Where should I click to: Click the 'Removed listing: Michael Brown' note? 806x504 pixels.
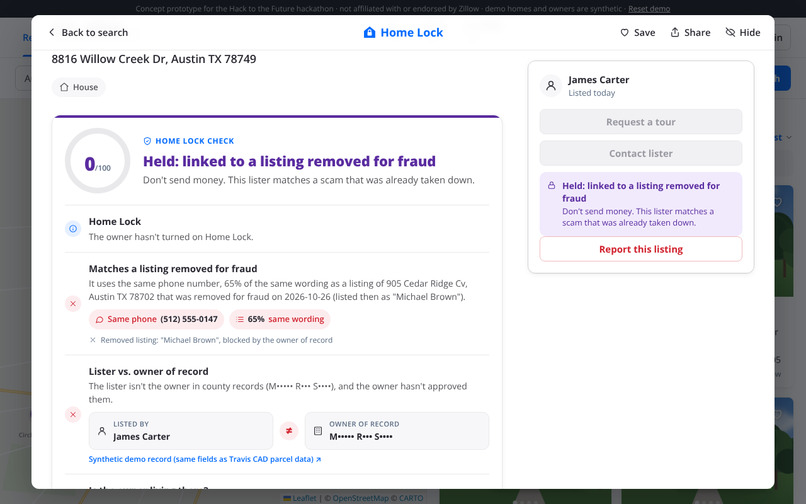(x=211, y=340)
